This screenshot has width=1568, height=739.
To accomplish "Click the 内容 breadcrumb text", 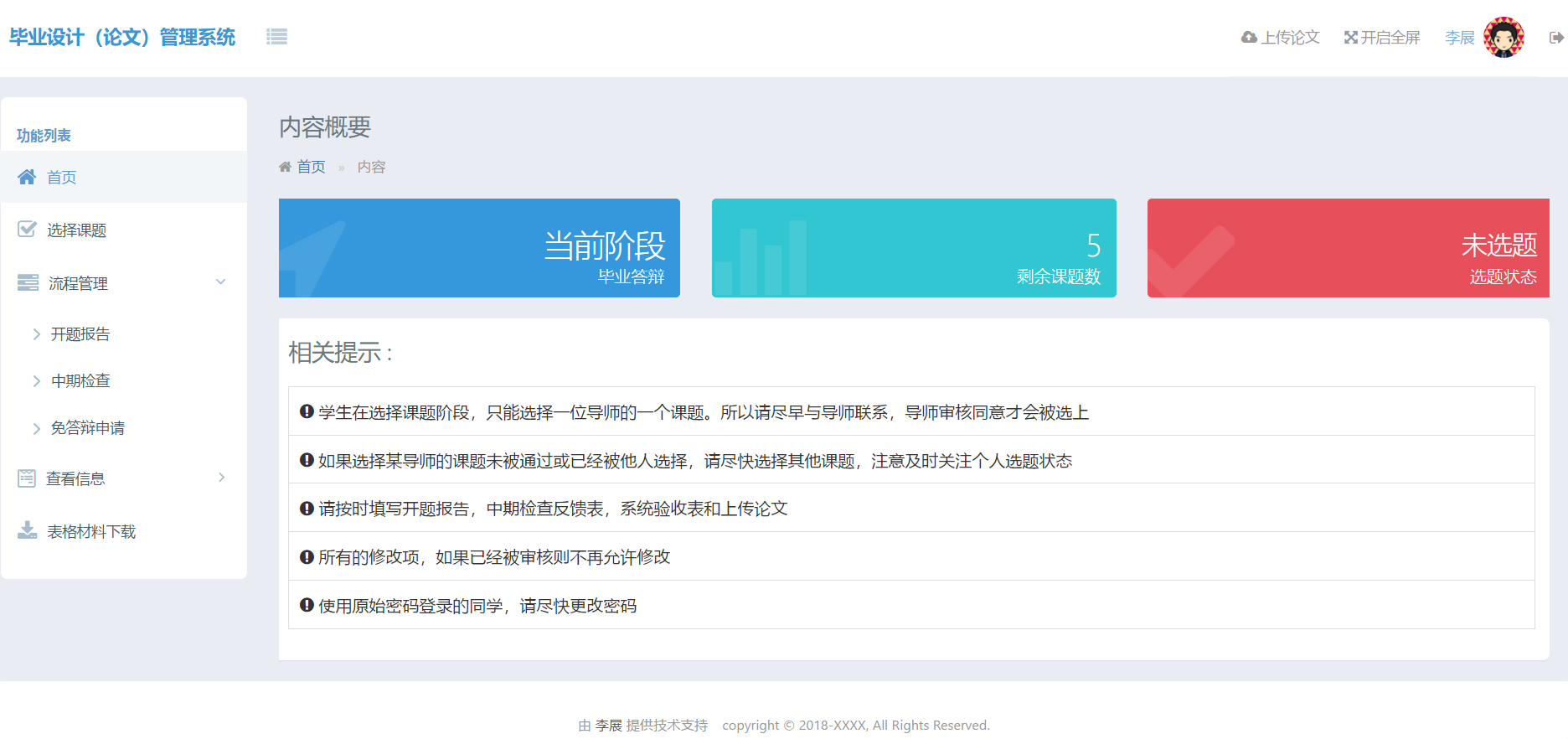I will 371,167.
